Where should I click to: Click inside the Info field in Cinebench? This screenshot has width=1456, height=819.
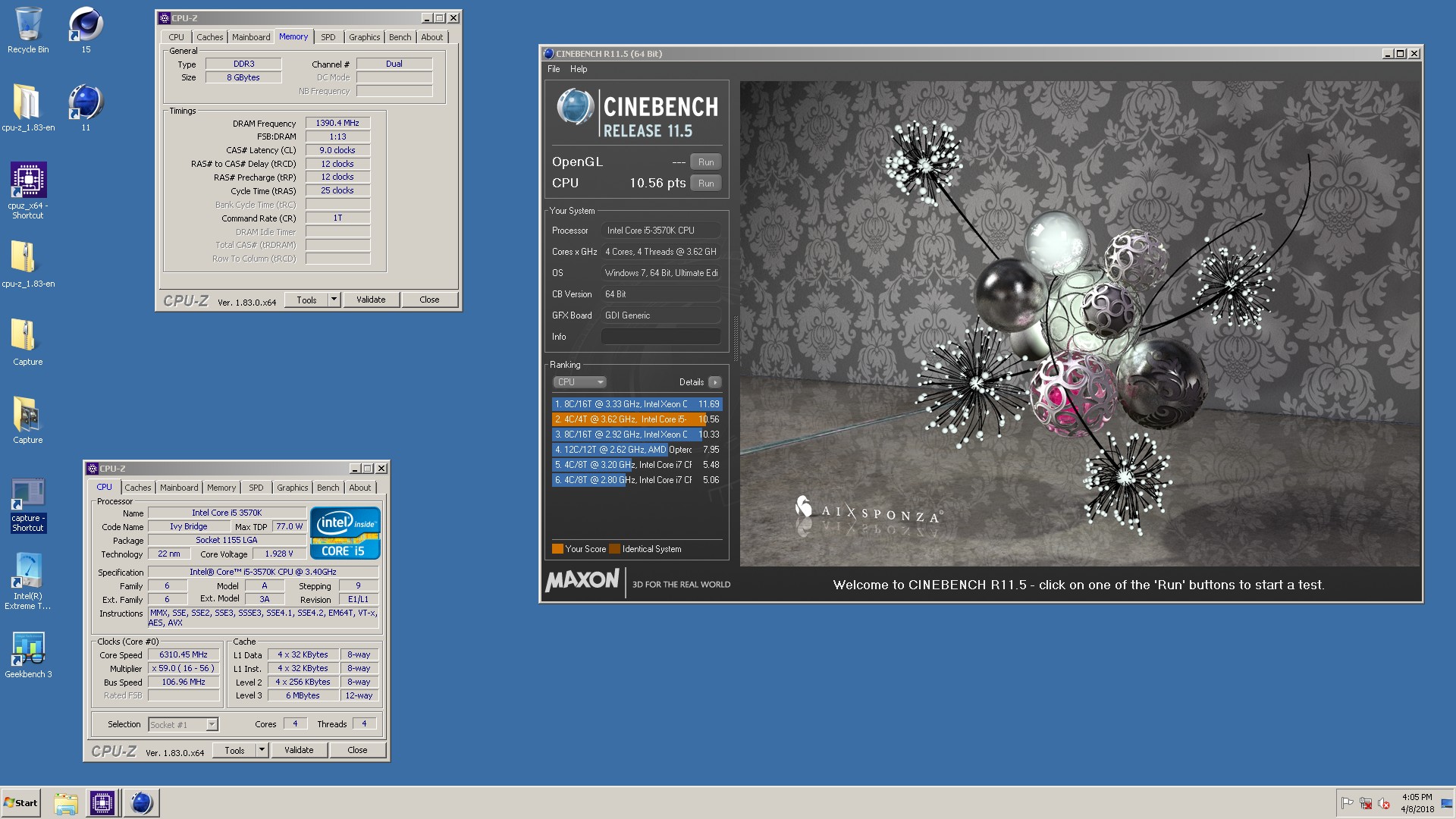661,337
